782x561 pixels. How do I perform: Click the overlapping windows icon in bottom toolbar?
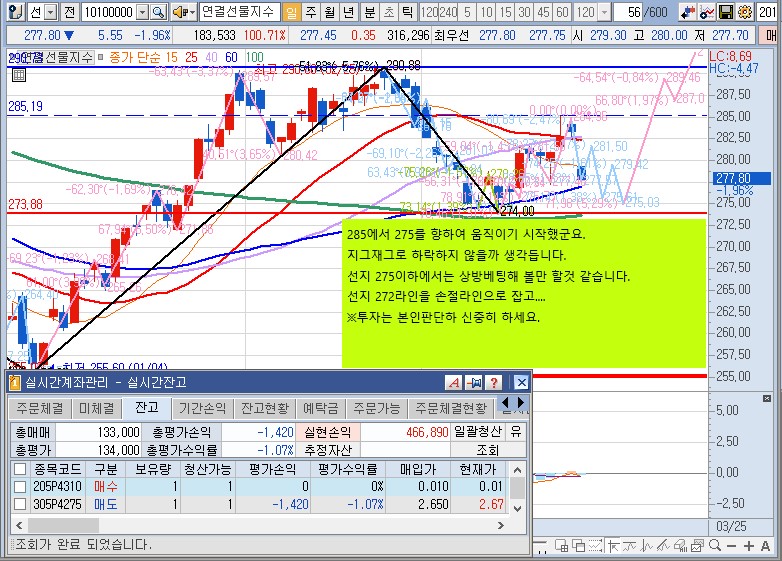pyautogui.click(x=579, y=546)
